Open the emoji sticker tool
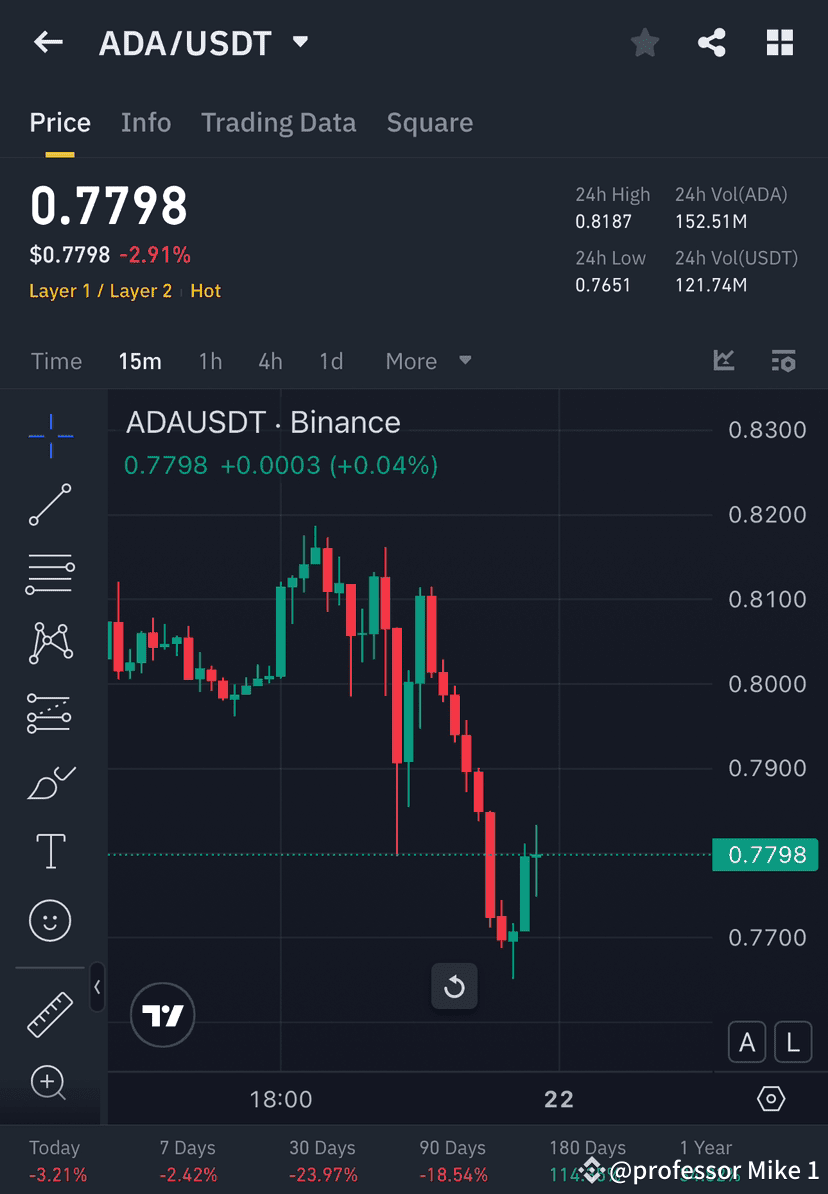 tap(50, 920)
